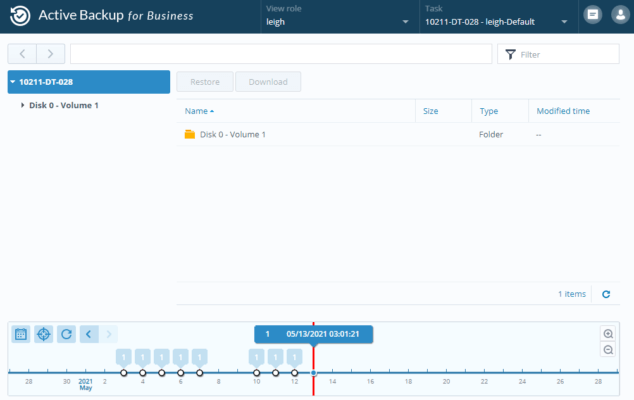This screenshot has height=400, width=634.
Task: Open the notifications message icon
Action: [593, 15]
